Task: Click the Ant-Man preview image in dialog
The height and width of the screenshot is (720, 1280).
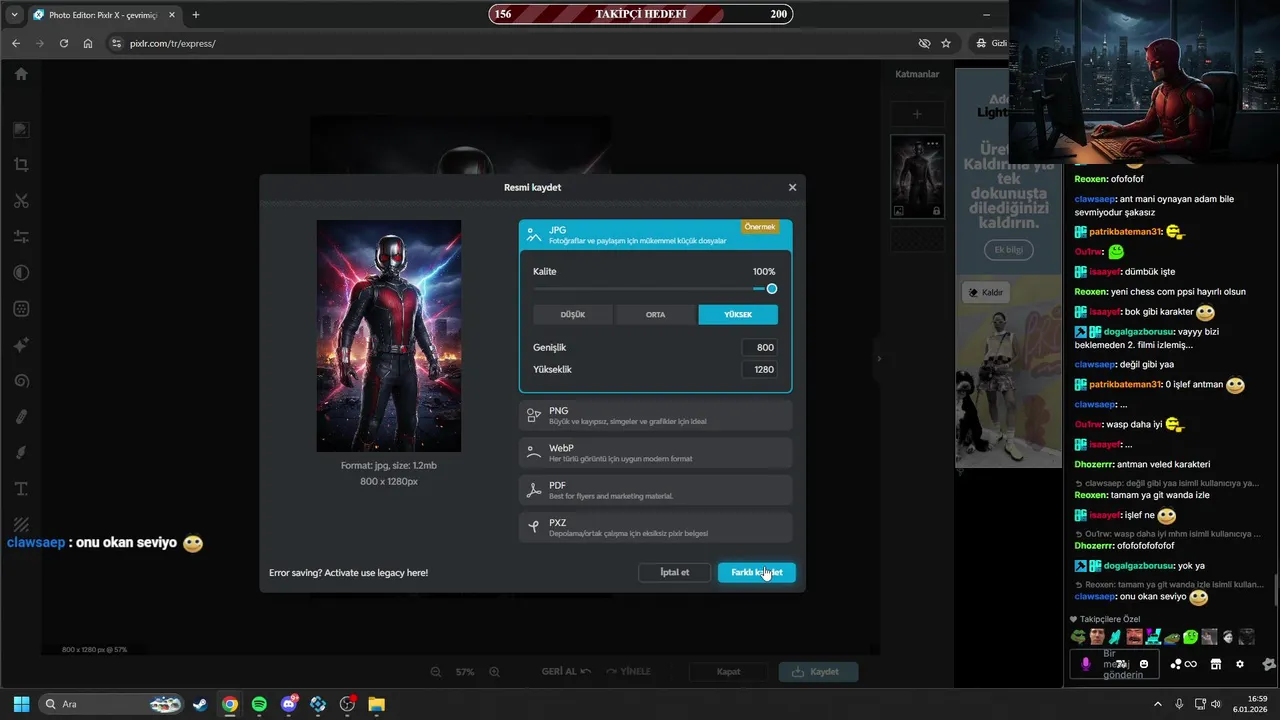Action: (389, 336)
